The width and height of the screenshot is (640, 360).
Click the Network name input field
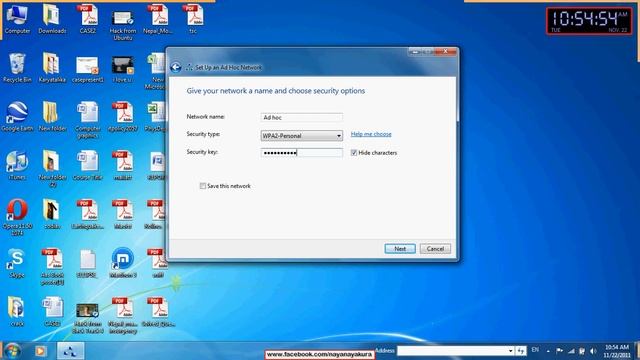click(301, 118)
